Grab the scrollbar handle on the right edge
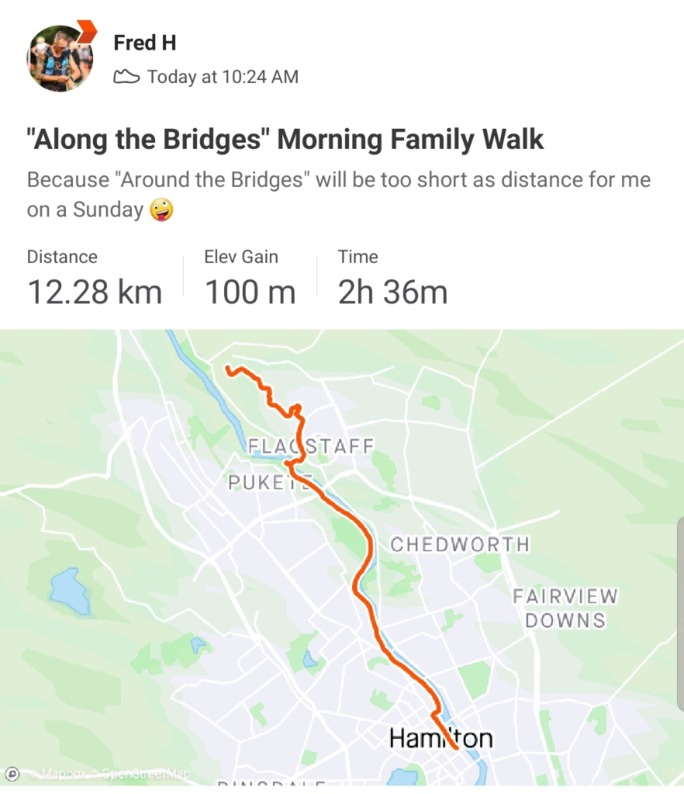 click(x=680, y=615)
